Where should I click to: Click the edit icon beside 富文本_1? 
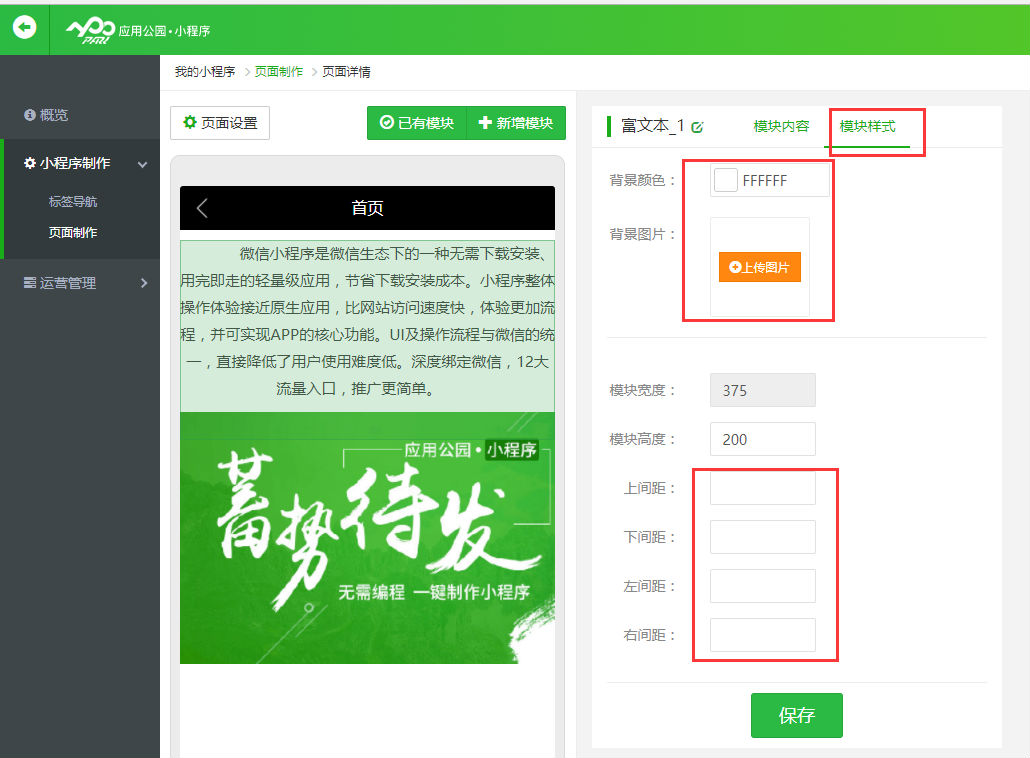[697, 127]
